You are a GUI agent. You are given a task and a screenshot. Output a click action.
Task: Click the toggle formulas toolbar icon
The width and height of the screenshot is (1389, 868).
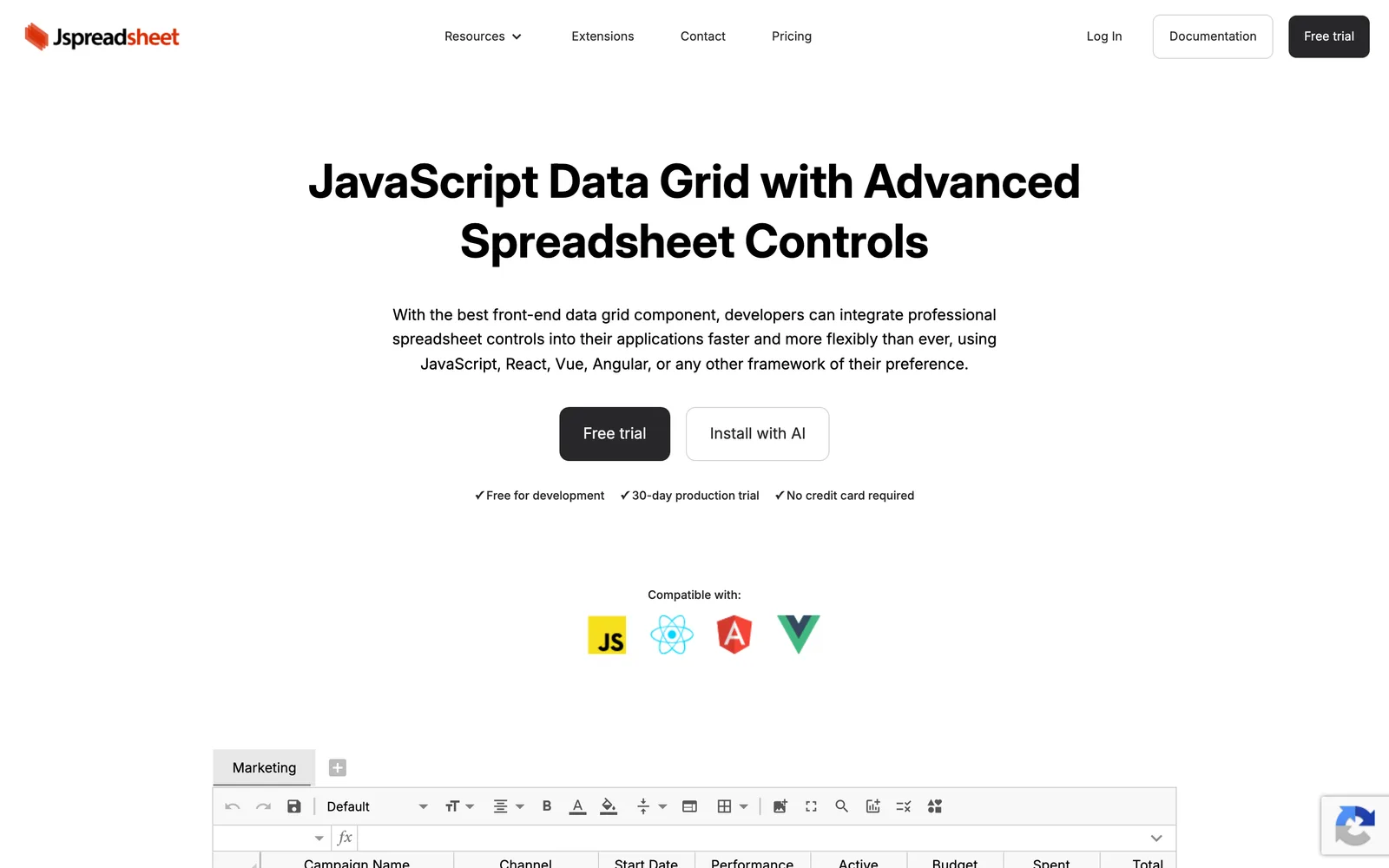[x=904, y=806]
